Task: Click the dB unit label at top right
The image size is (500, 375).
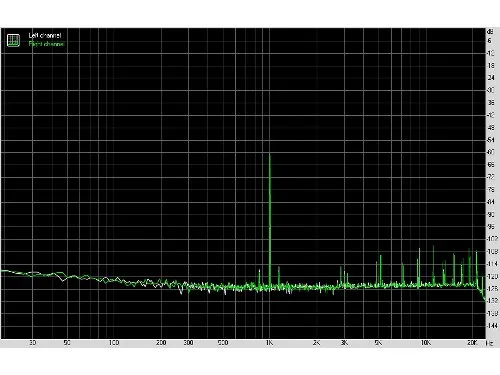Action: point(490,32)
